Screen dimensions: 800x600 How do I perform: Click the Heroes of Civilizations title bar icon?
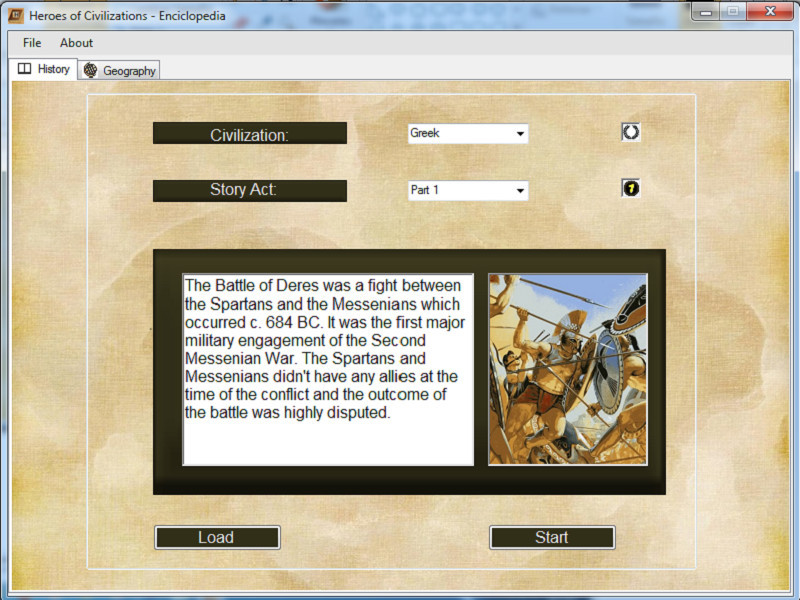tap(14, 15)
